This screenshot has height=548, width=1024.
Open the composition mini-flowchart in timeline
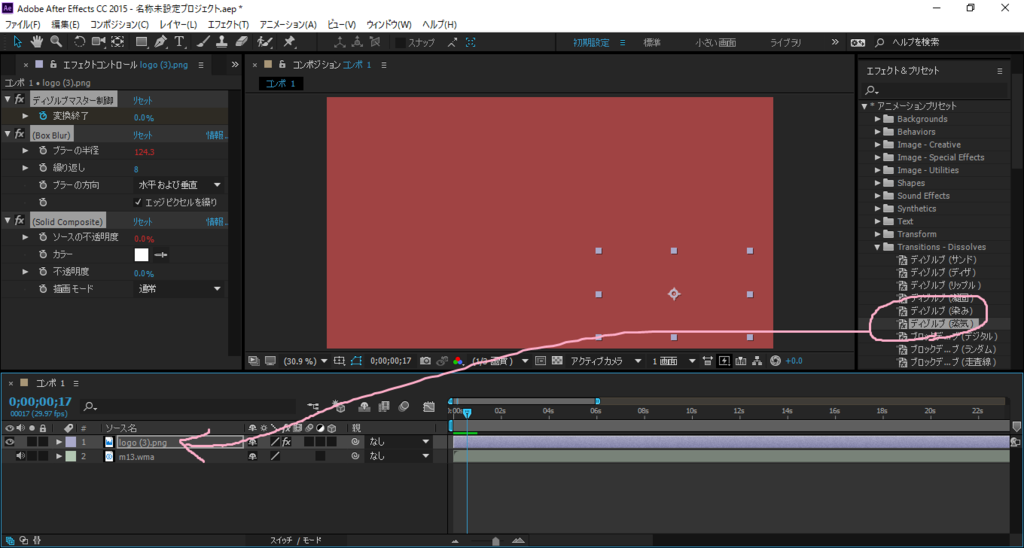(x=313, y=407)
